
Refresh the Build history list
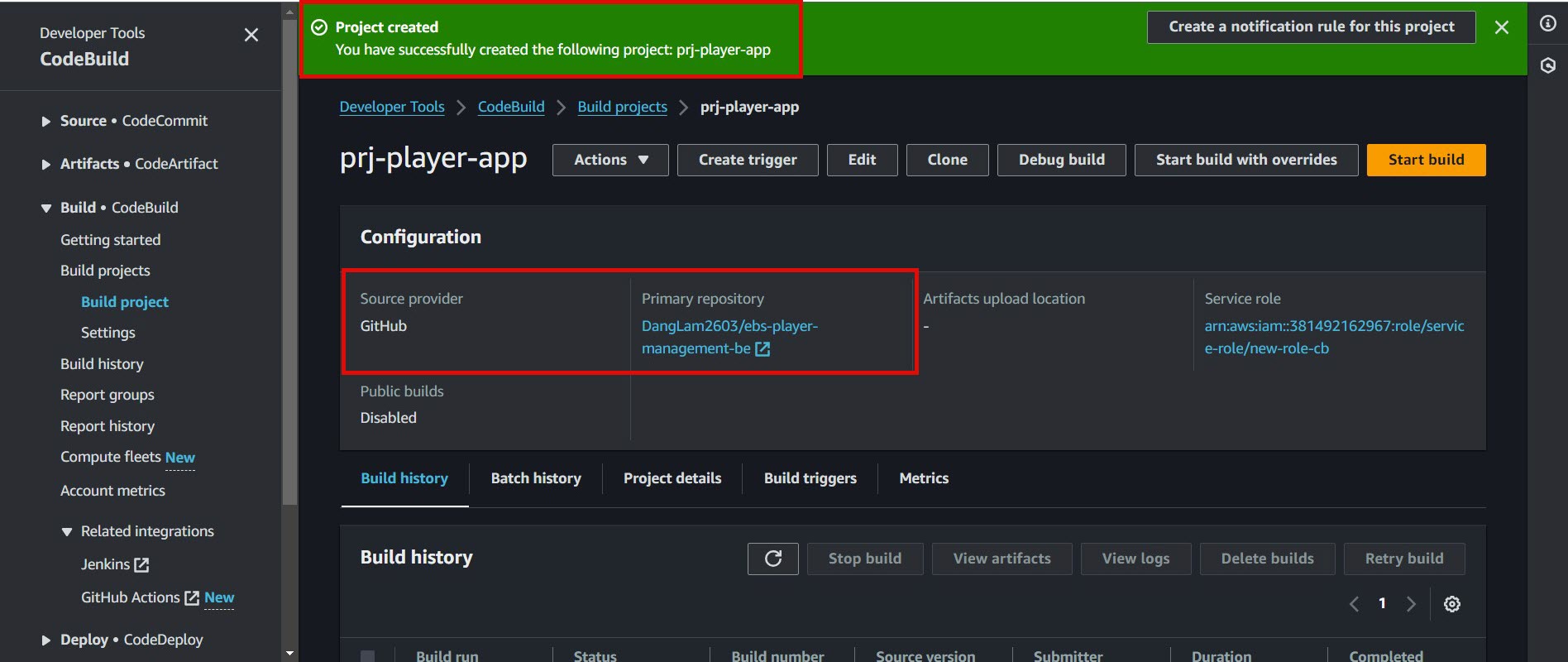pos(773,559)
